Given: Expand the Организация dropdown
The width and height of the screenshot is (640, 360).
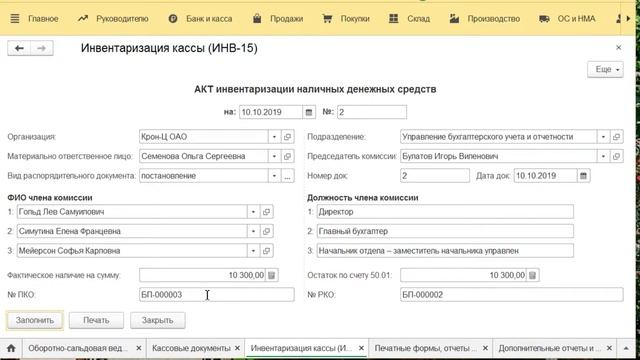Looking at the screenshot, I should pos(274,137).
